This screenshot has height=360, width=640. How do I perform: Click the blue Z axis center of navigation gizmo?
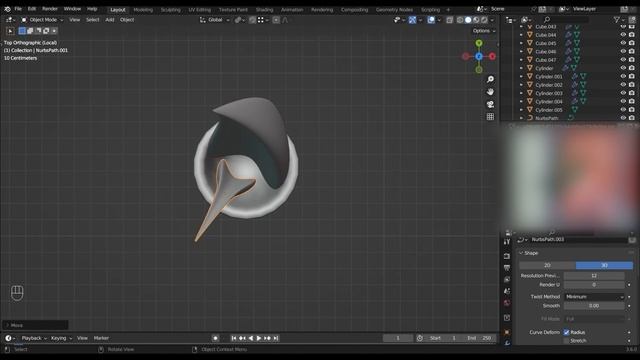pyautogui.click(x=479, y=56)
